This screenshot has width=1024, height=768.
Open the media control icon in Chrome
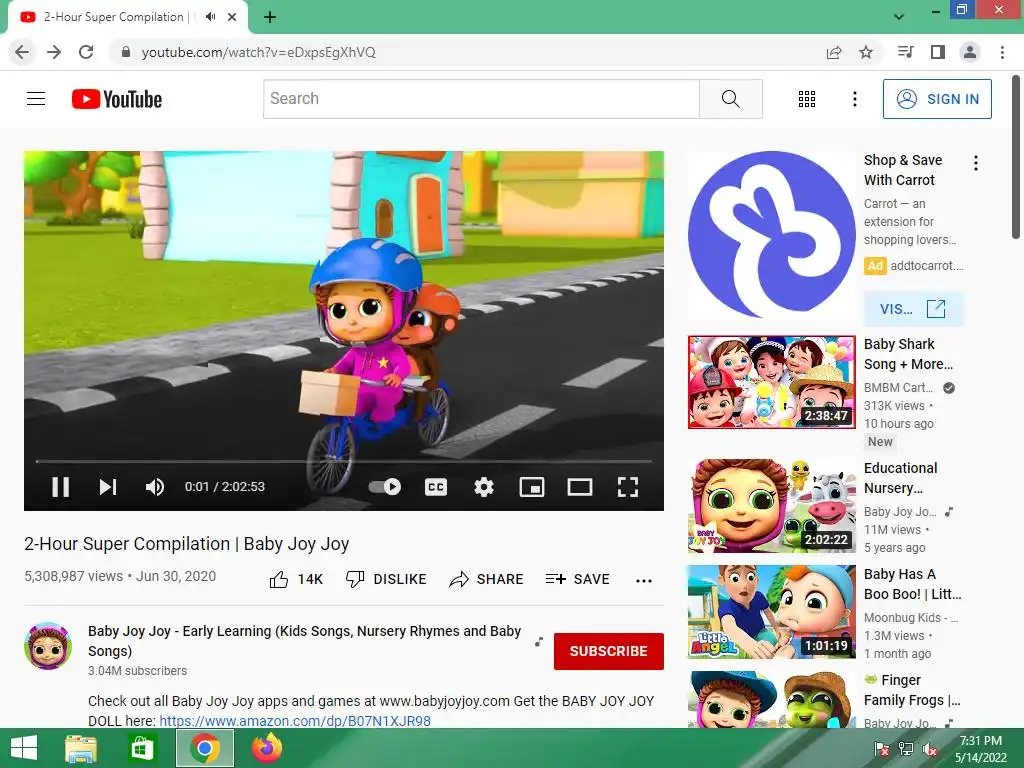pos(905,52)
